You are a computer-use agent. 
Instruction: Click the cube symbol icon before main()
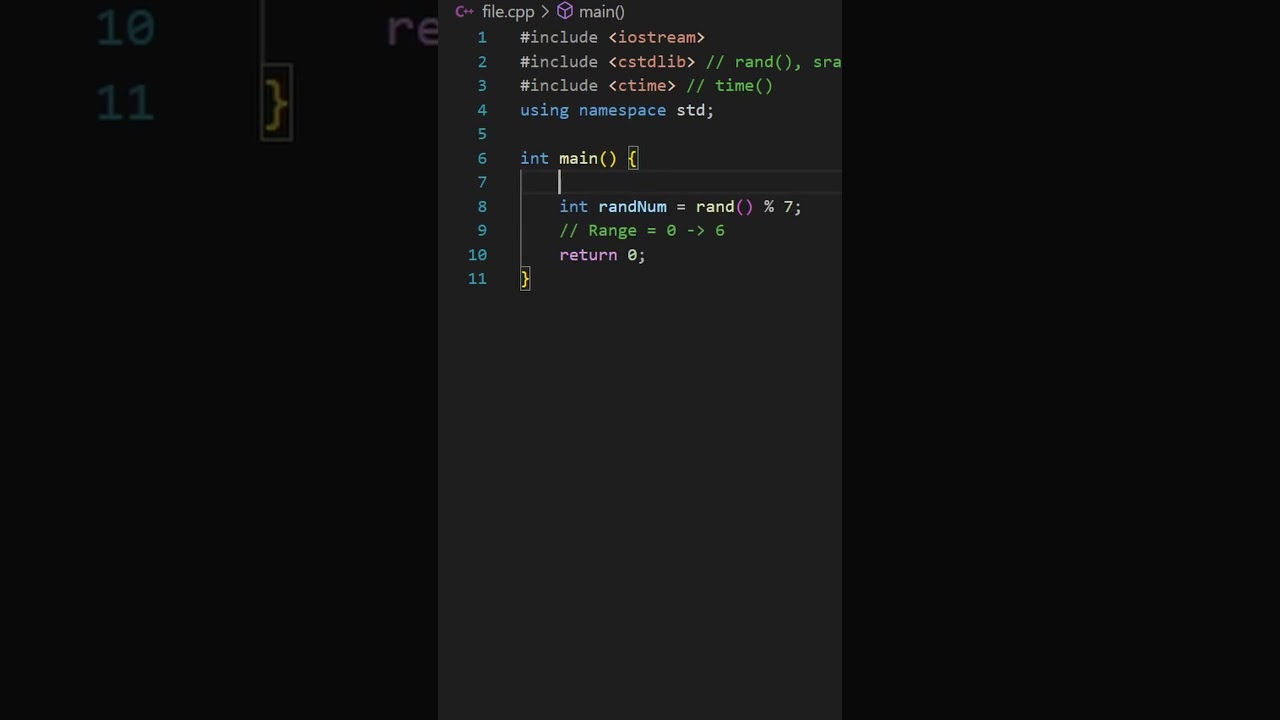[x=565, y=12]
